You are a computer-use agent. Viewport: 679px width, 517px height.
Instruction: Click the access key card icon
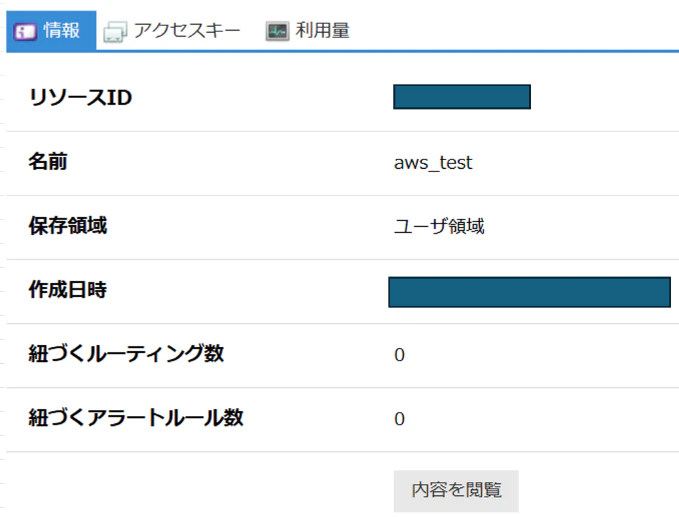click(x=115, y=32)
